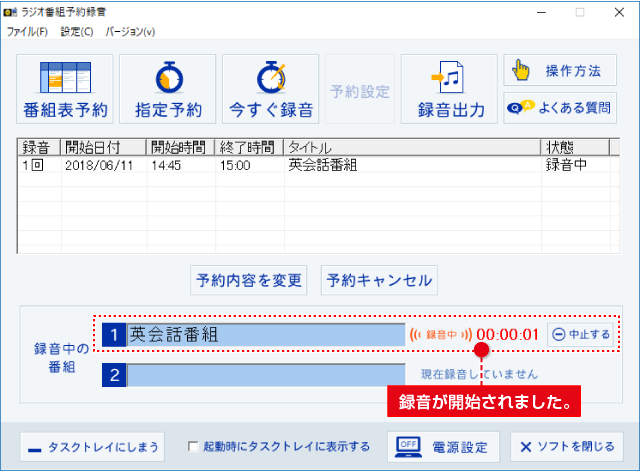Screen dimensions: 640x471
Task: Click the 予約キャンセル button
Action: 379,280
